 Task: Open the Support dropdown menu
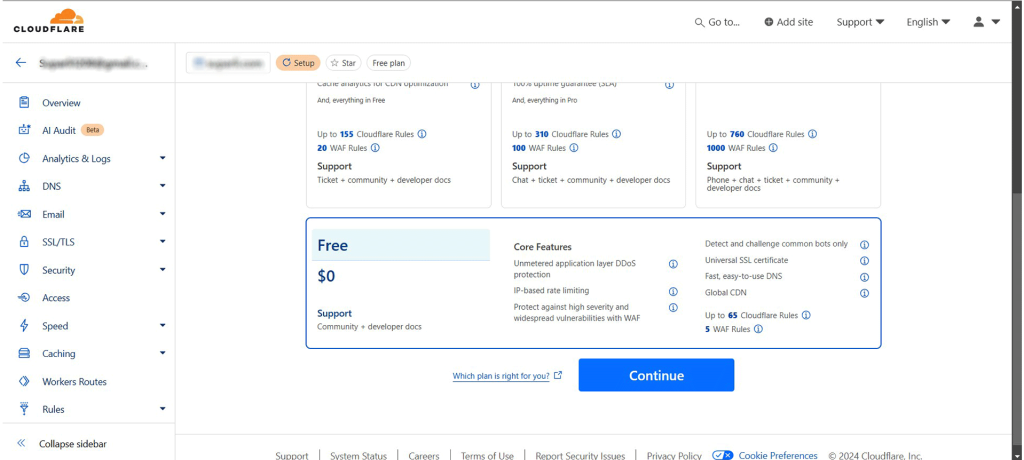point(860,22)
